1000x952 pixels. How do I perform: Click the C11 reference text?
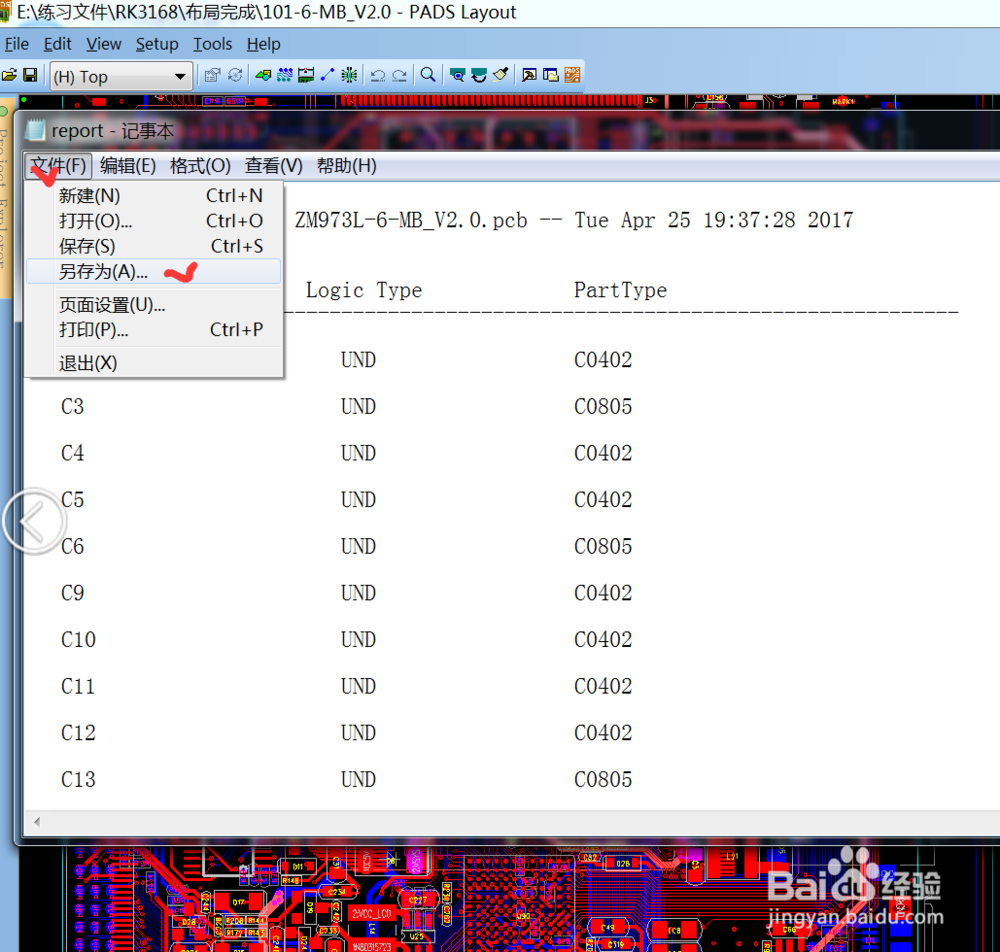[78, 686]
